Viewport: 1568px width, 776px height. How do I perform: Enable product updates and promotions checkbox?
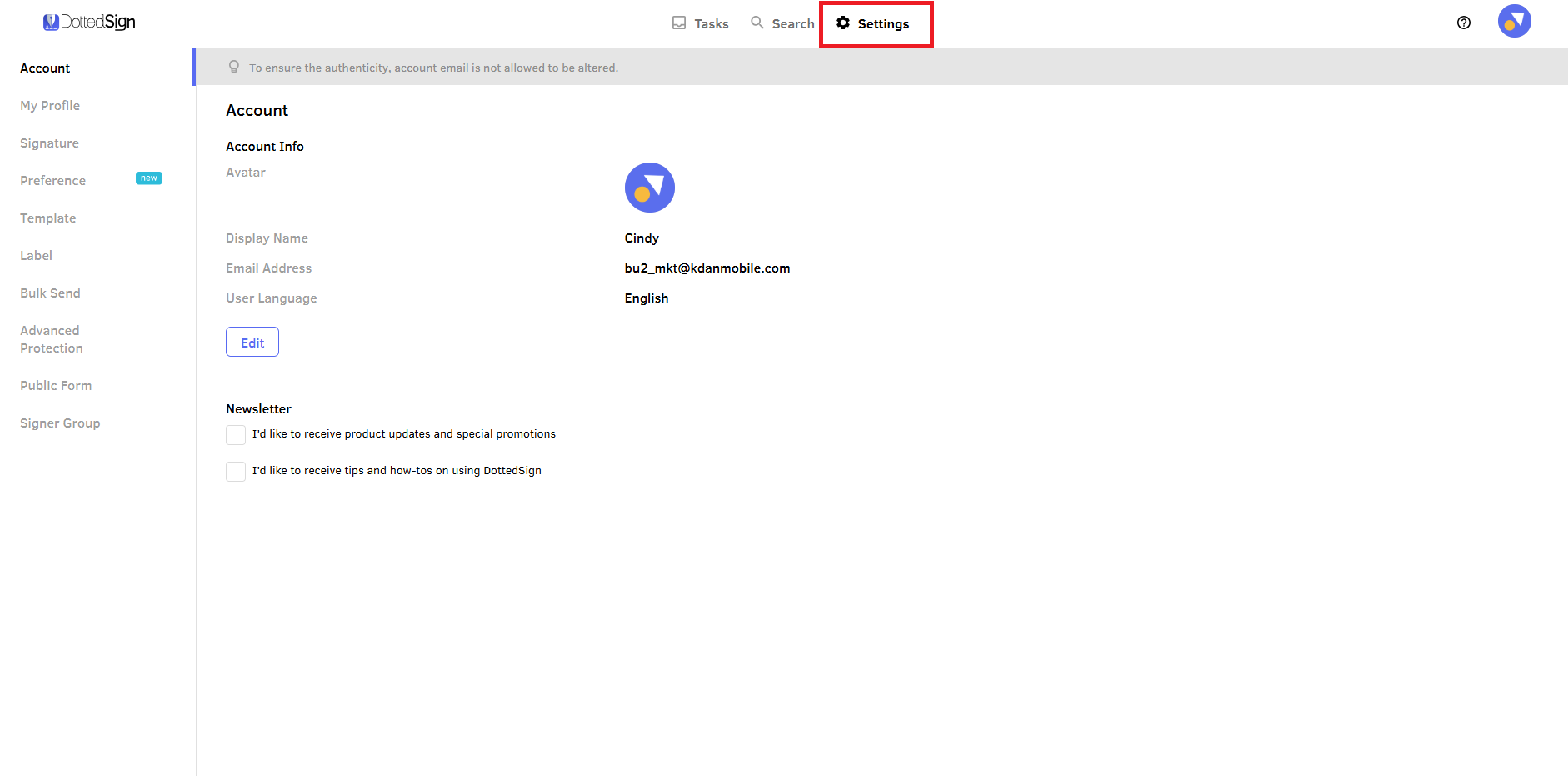[x=236, y=435]
